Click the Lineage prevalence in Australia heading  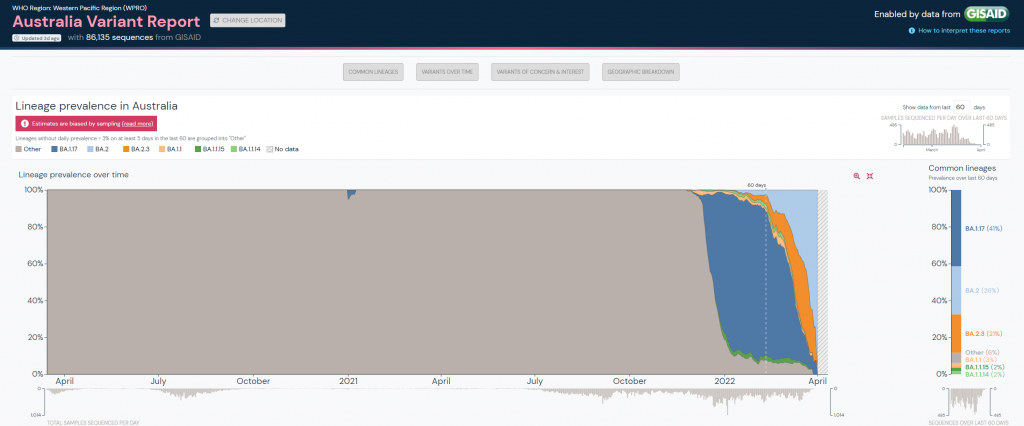[97, 105]
